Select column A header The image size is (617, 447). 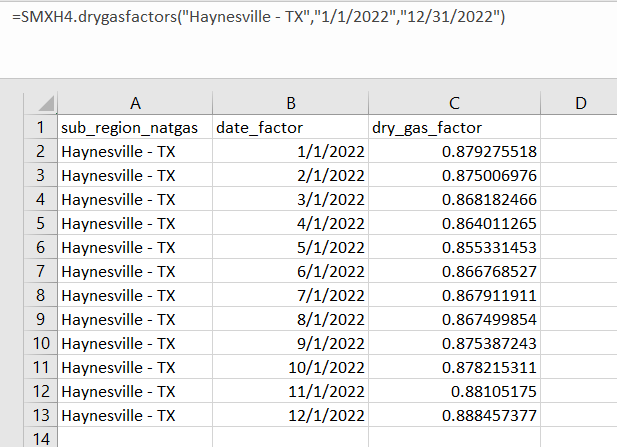[135, 103]
